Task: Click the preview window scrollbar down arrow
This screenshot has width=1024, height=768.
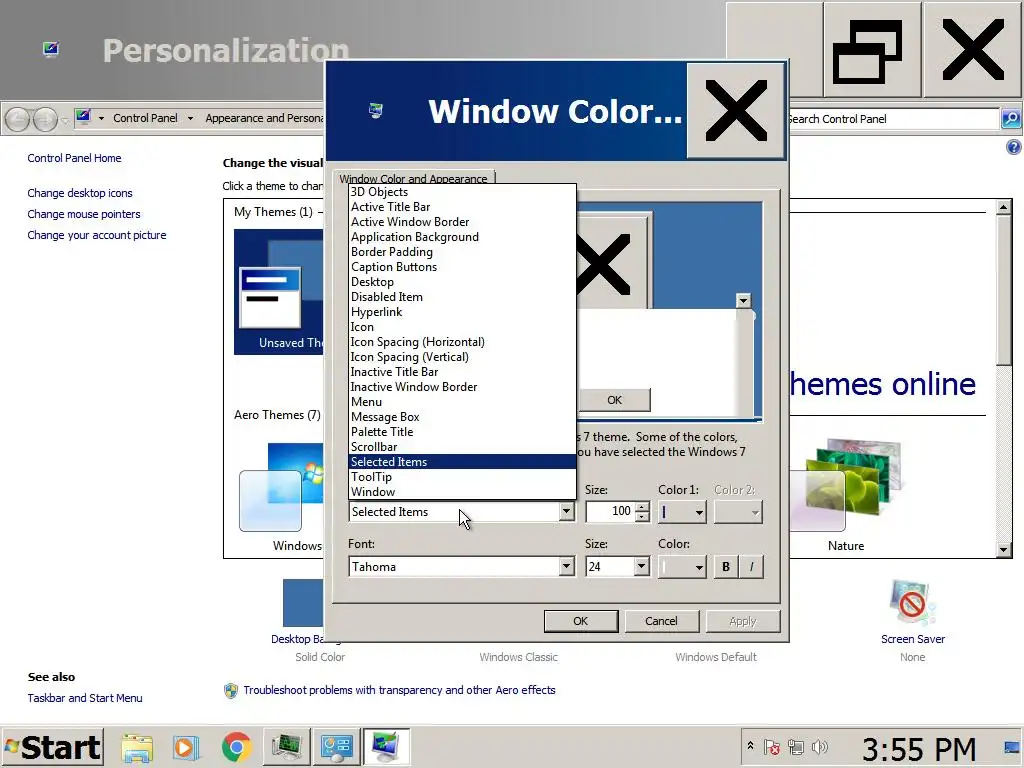Action: [x=743, y=300]
